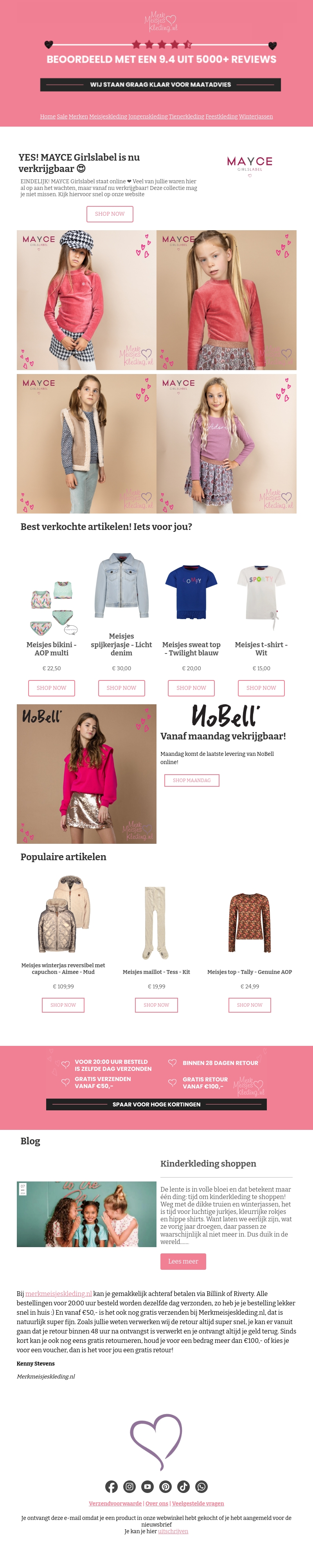Go to Feestkleding in the navigation
The height and width of the screenshot is (1568, 313).
coord(222,116)
